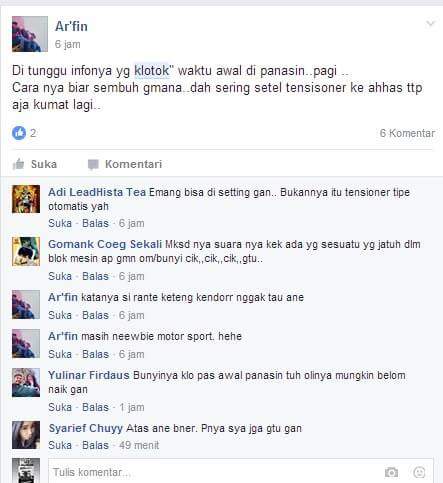Reply to Gomank Coeg Sekali's comment
The height and width of the screenshot is (483, 443).
coord(95,276)
